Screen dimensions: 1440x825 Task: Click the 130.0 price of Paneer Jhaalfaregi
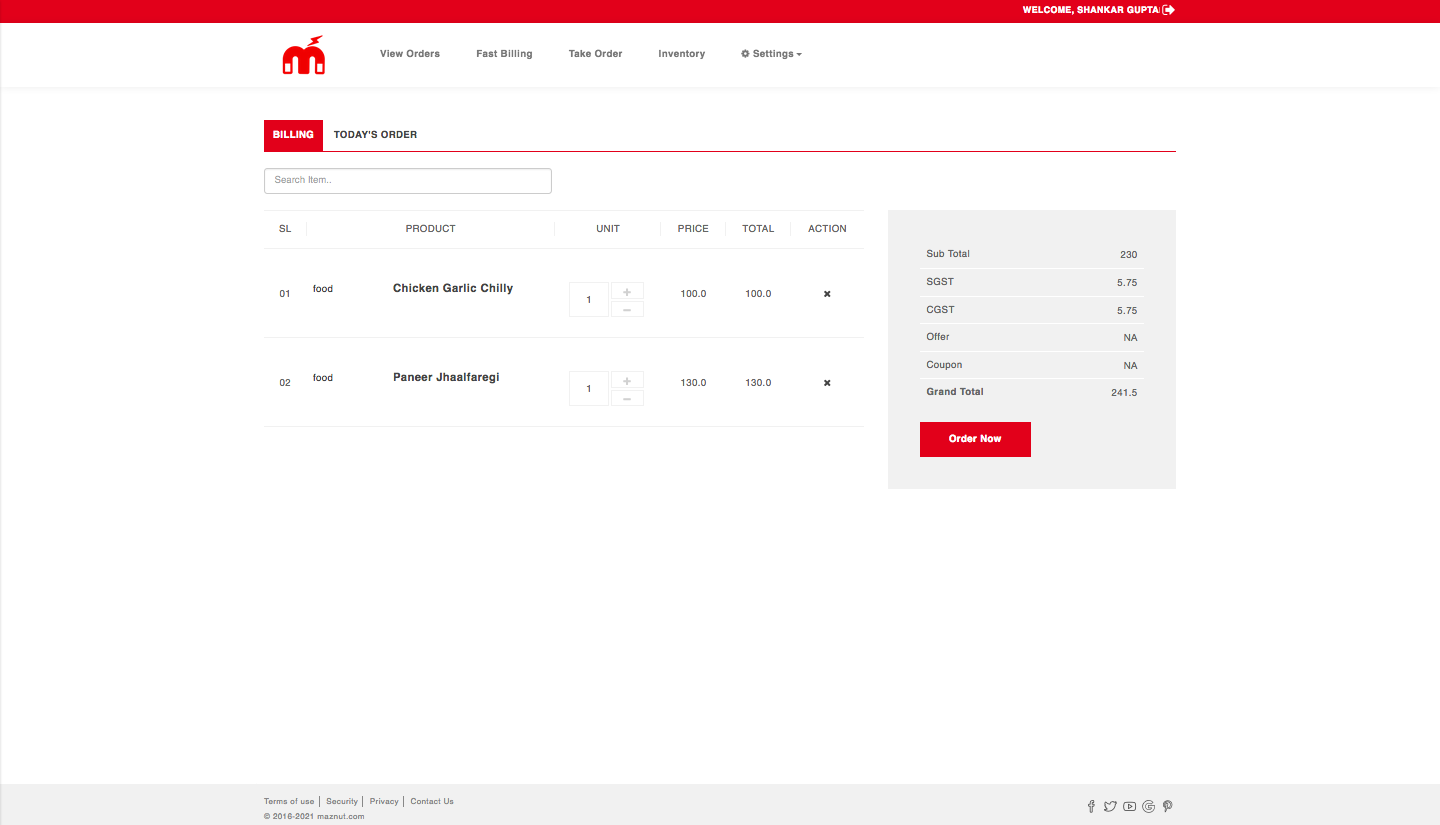click(x=693, y=383)
